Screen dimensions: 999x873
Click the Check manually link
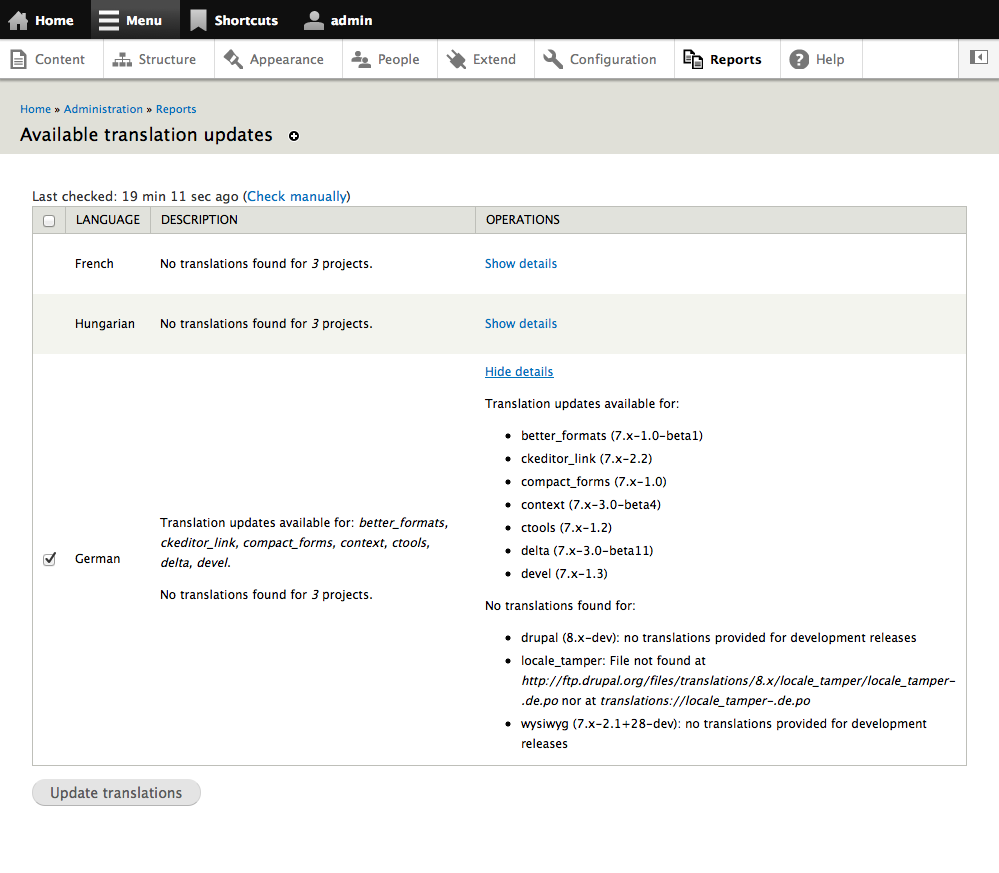pyautogui.click(x=297, y=197)
